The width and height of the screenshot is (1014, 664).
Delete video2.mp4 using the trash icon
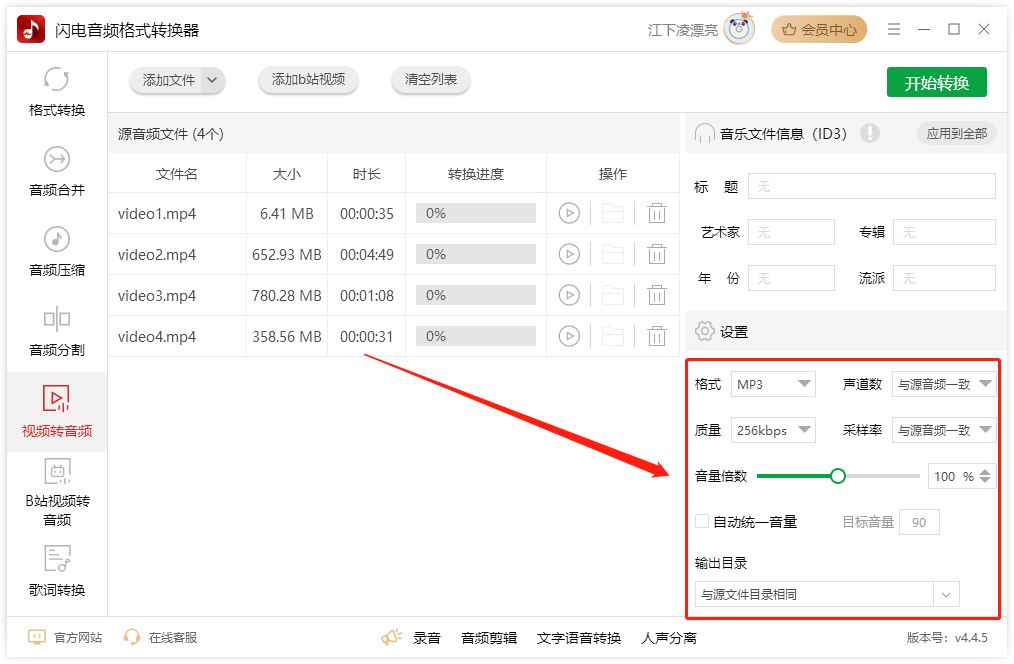(x=656, y=254)
